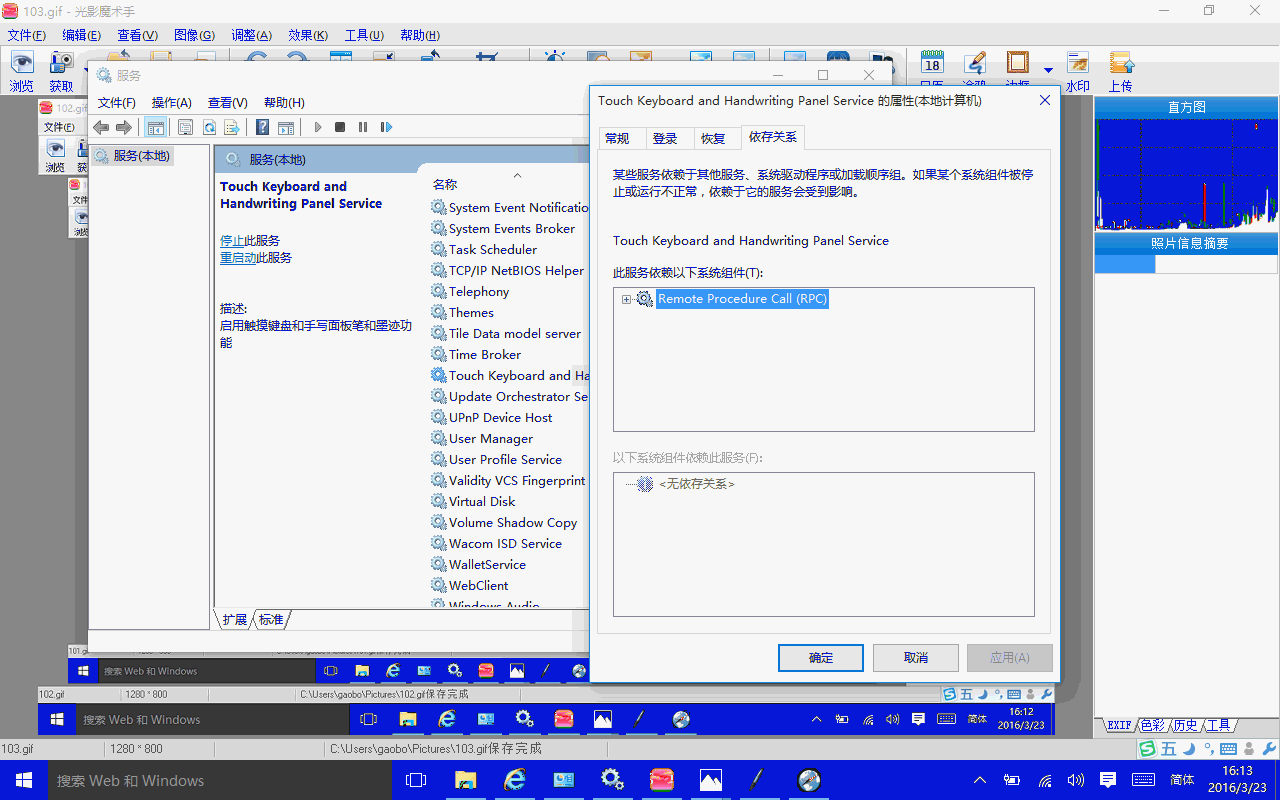Image resolution: width=1280 pixels, height=800 pixels.
Task: Click 停止 link to stop service
Action: (232, 241)
